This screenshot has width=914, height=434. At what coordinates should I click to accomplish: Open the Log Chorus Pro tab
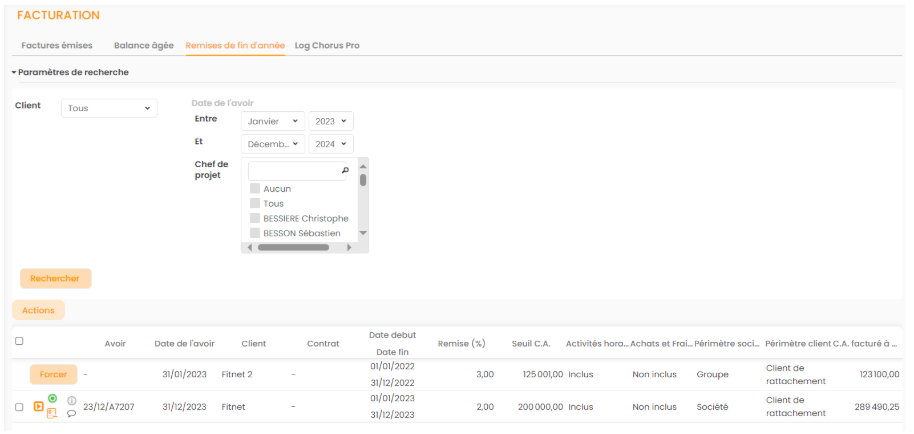coord(327,45)
